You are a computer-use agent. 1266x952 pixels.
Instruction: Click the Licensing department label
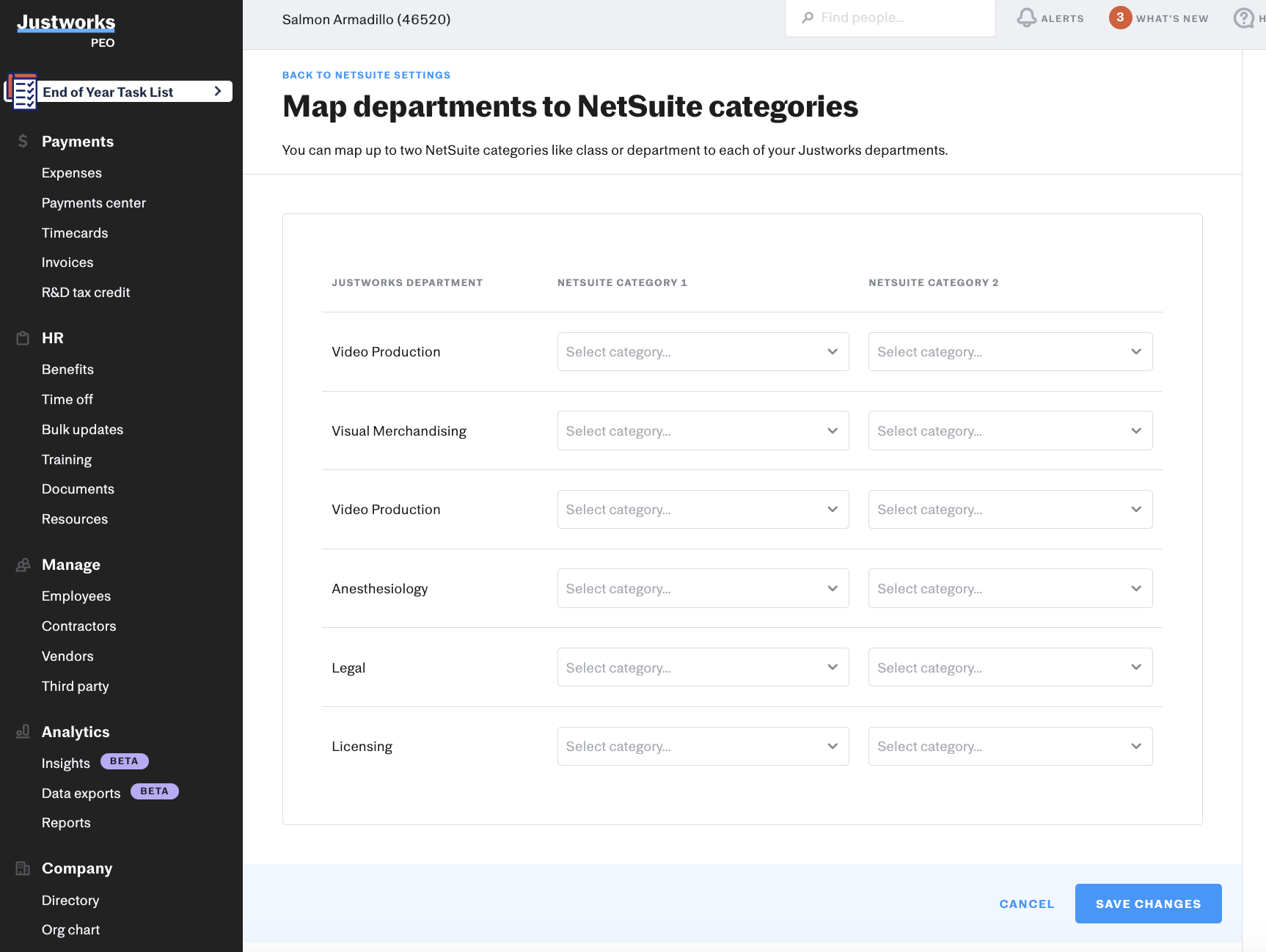pyautogui.click(x=362, y=747)
